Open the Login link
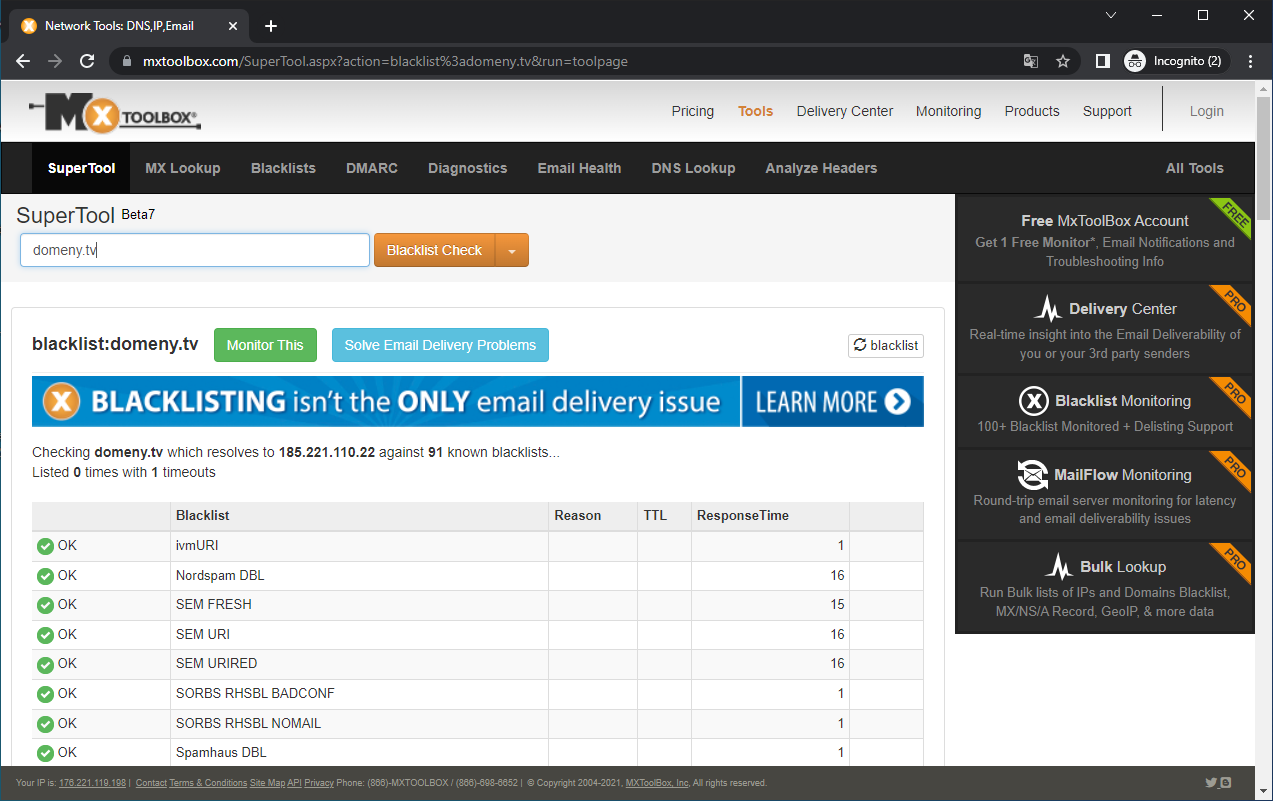This screenshot has height=801, width=1273. (1206, 111)
